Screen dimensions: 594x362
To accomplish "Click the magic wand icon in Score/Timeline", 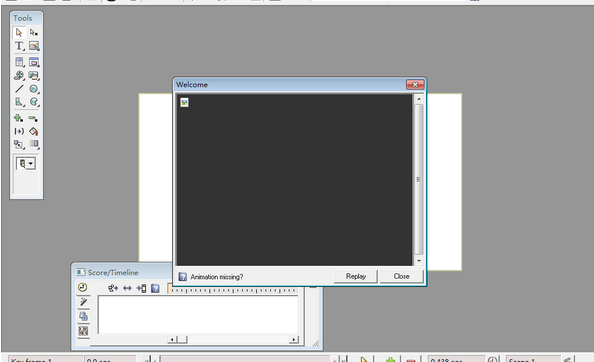I will coord(83,302).
